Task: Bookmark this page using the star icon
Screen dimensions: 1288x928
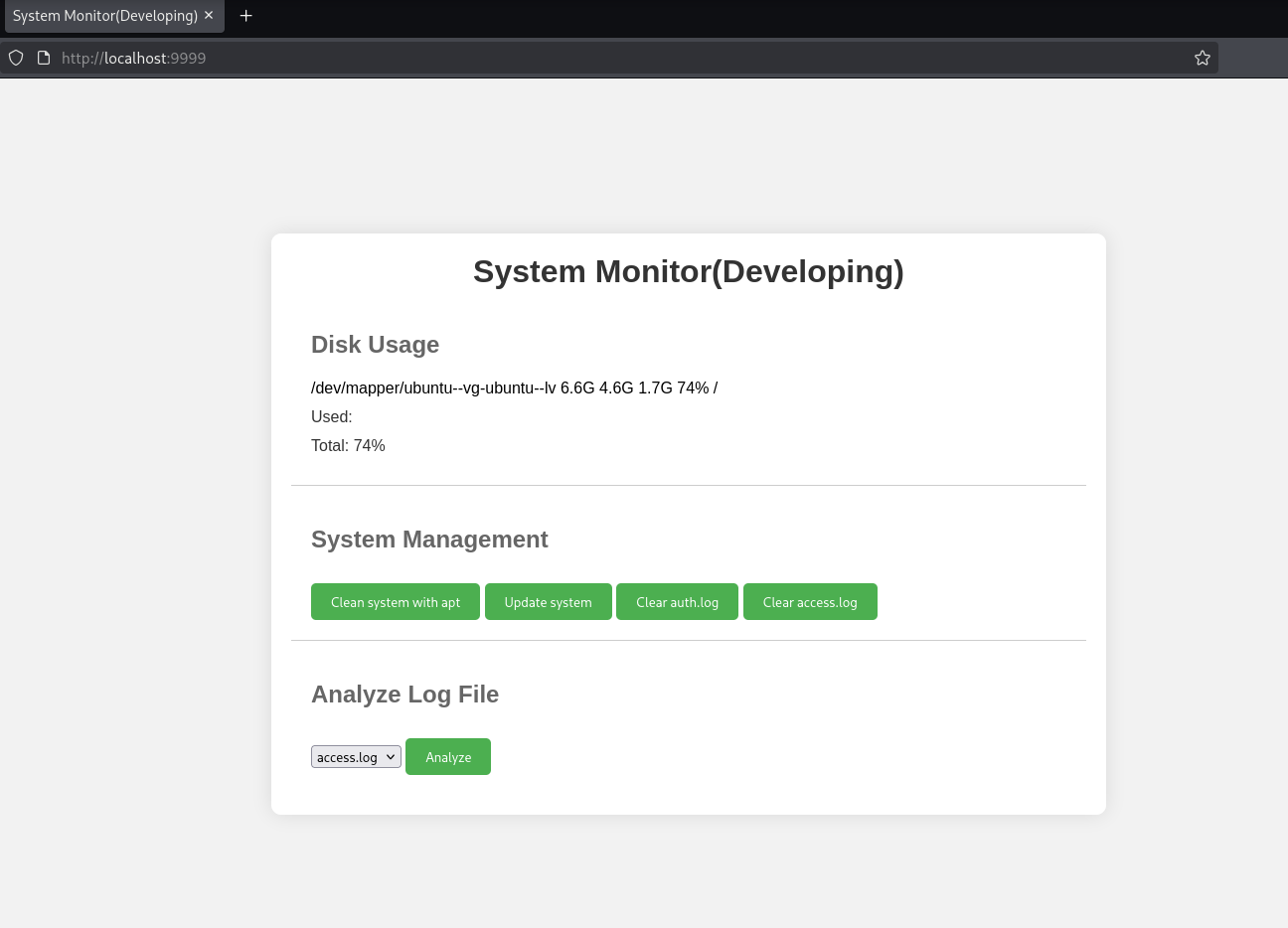Action: pyautogui.click(x=1203, y=58)
